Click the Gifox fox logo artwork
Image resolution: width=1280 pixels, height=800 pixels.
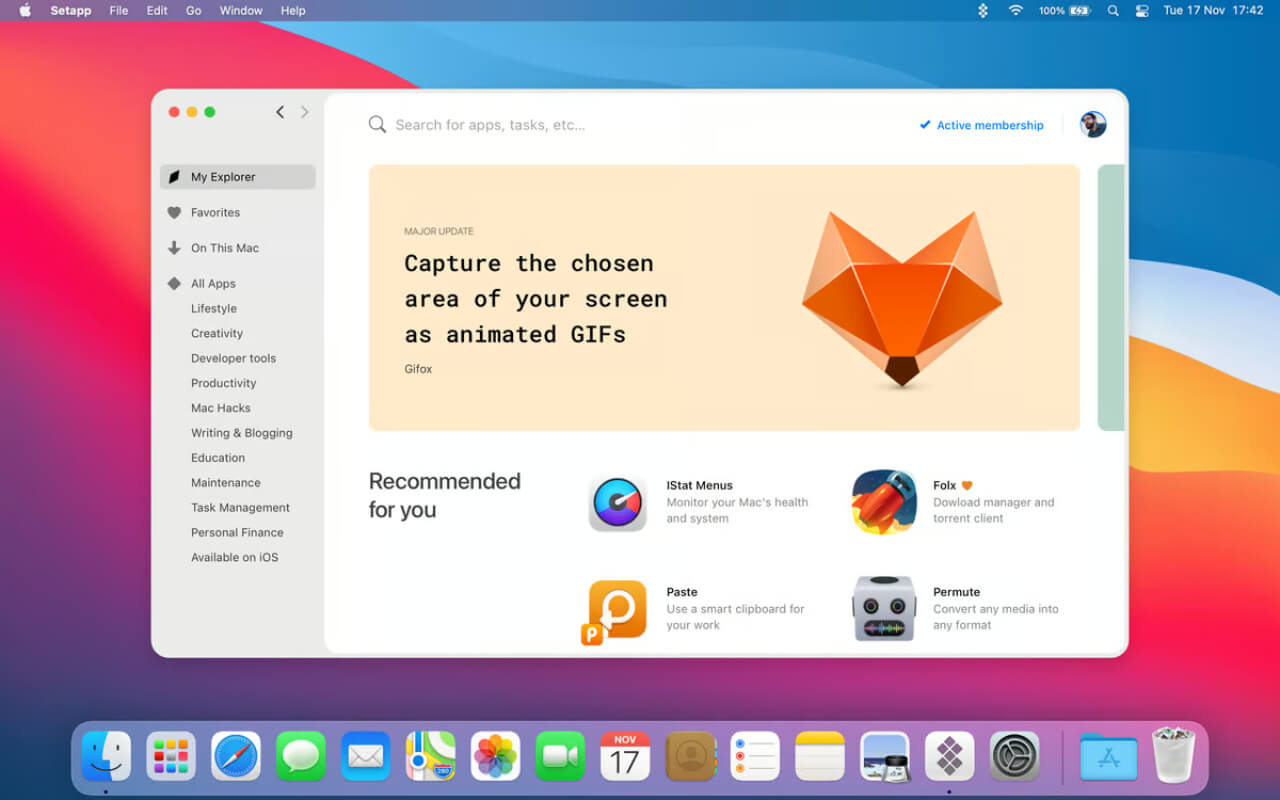(x=902, y=299)
